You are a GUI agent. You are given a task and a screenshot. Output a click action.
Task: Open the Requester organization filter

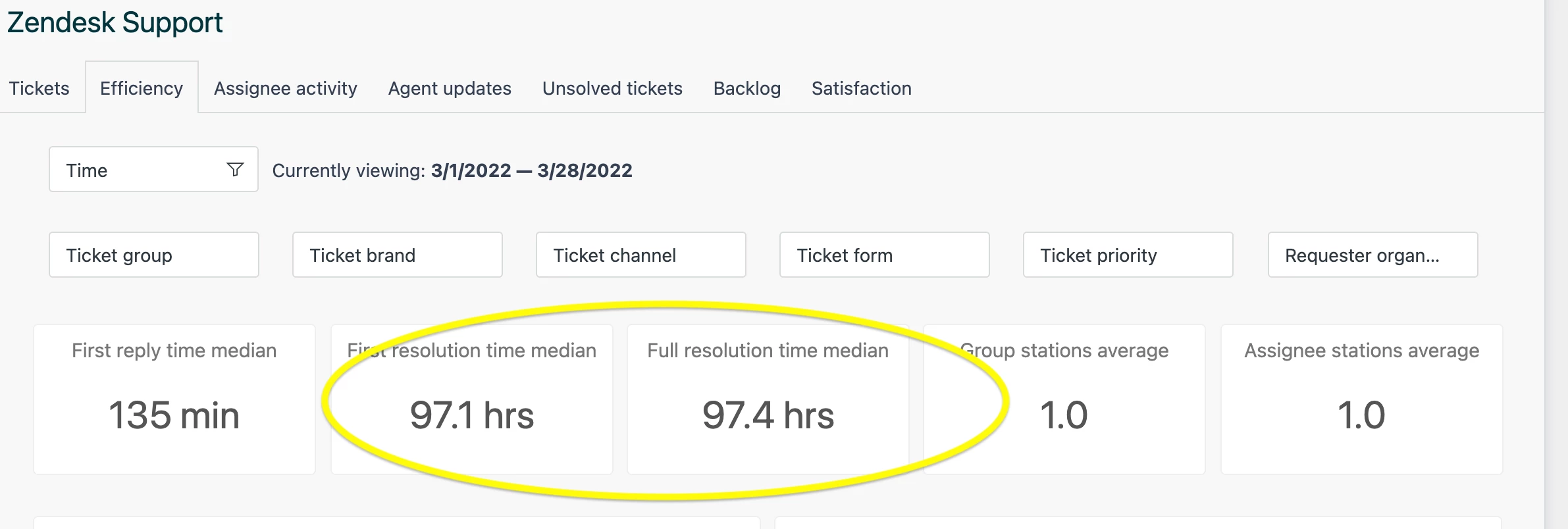coord(1372,255)
